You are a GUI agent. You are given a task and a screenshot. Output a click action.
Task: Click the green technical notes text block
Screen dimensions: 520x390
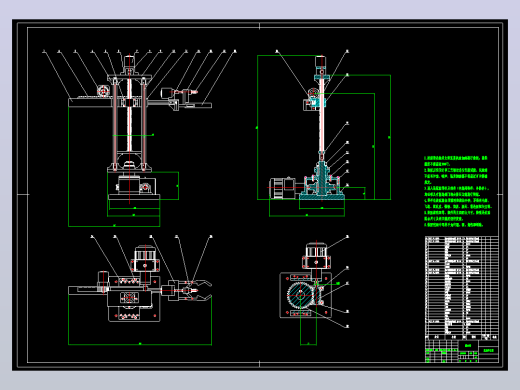click(x=457, y=191)
